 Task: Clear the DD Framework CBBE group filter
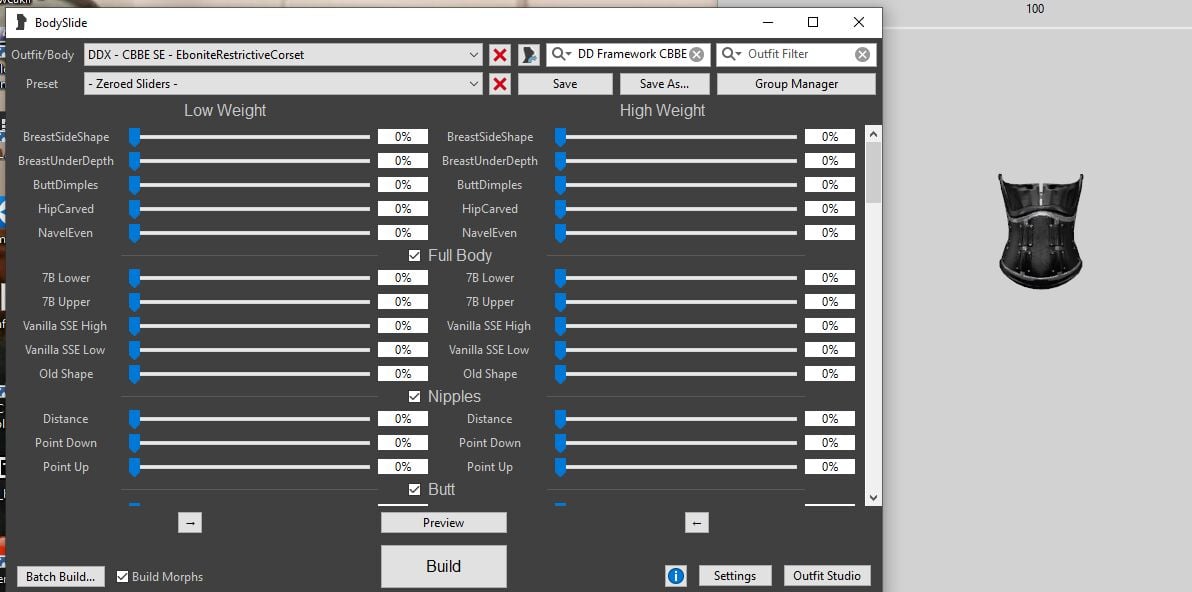[696, 55]
